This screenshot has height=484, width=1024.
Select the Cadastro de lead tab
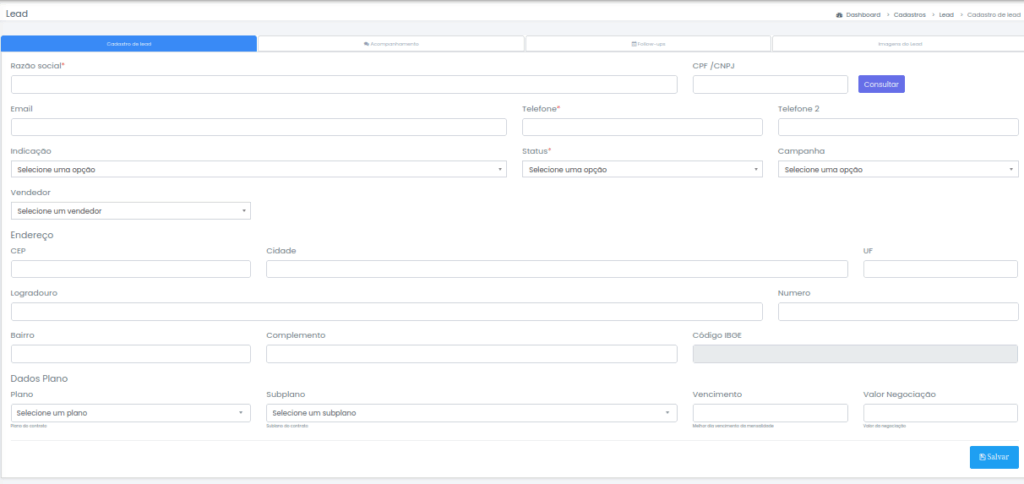click(129, 44)
